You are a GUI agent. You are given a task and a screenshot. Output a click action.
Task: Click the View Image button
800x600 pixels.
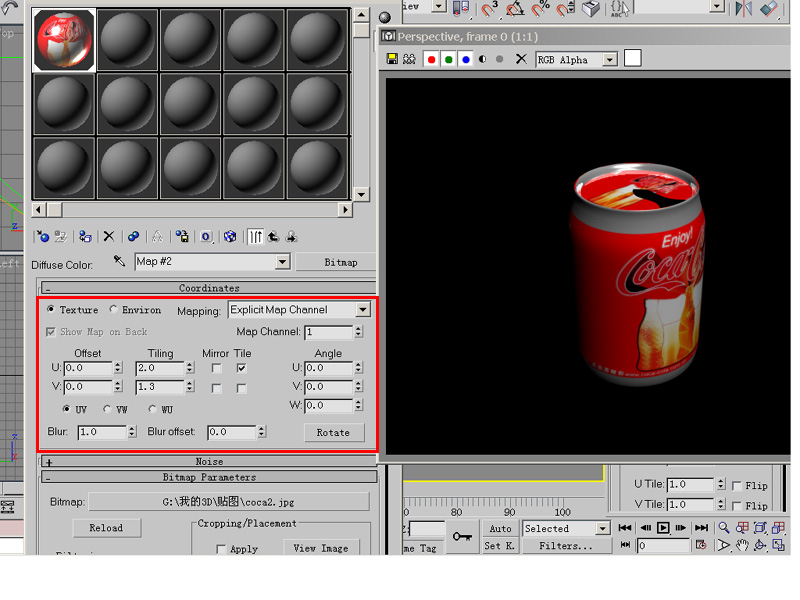pos(321,548)
